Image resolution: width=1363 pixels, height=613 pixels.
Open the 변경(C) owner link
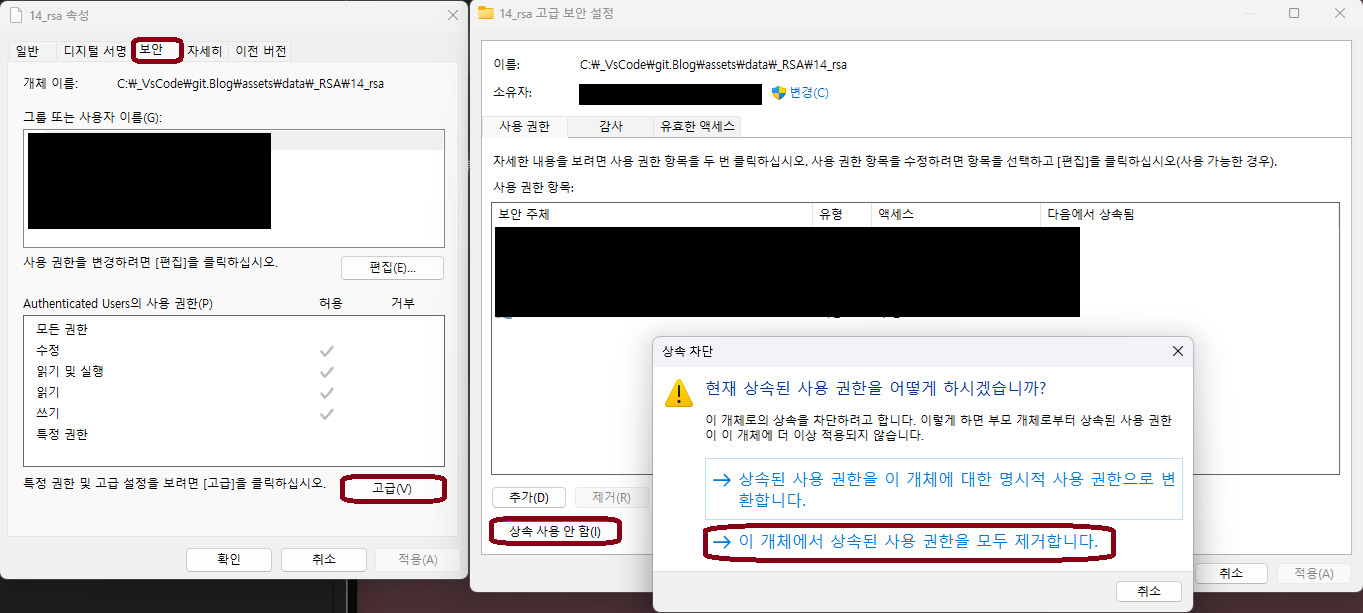coord(808,93)
